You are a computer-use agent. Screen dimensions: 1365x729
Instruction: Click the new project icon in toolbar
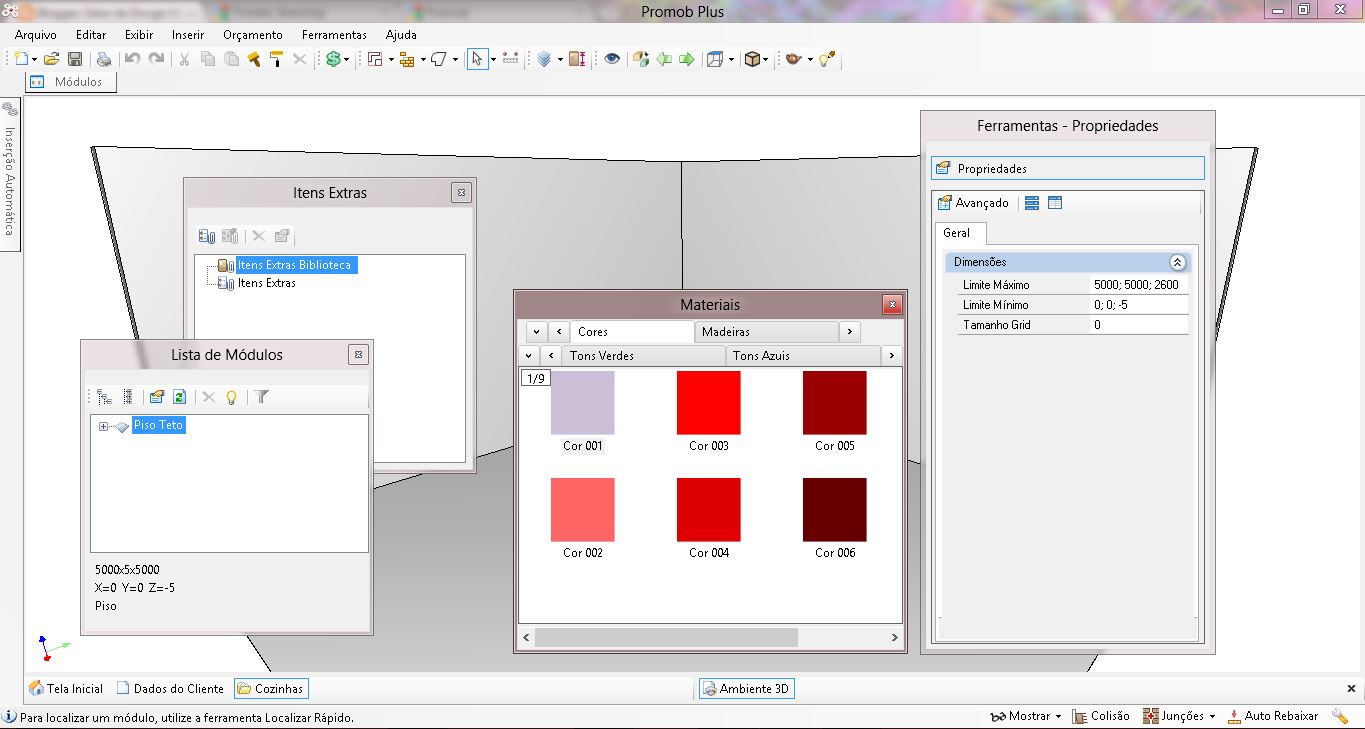[x=20, y=60]
